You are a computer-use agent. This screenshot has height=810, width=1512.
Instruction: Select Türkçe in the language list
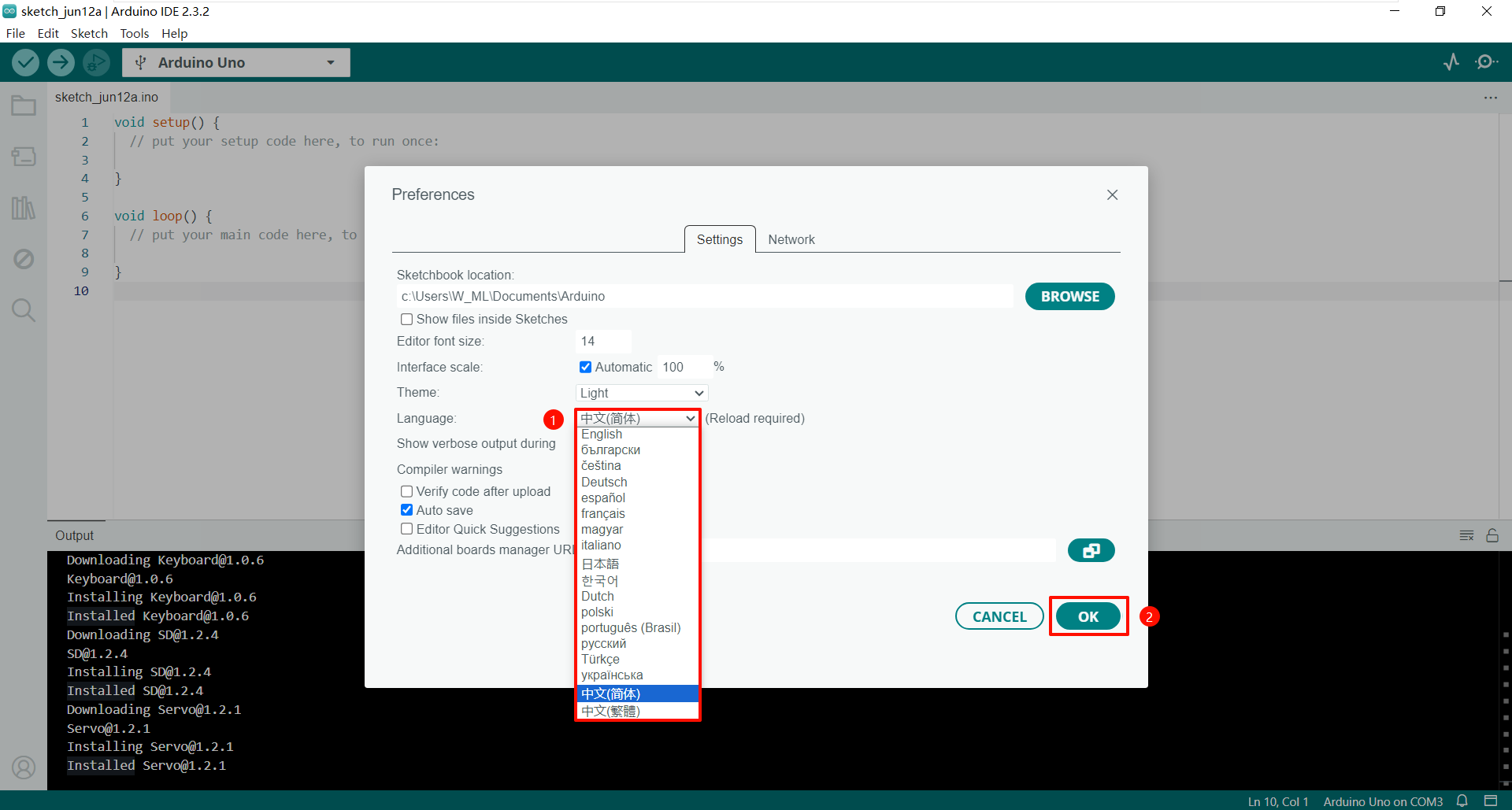(x=638, y=659)
